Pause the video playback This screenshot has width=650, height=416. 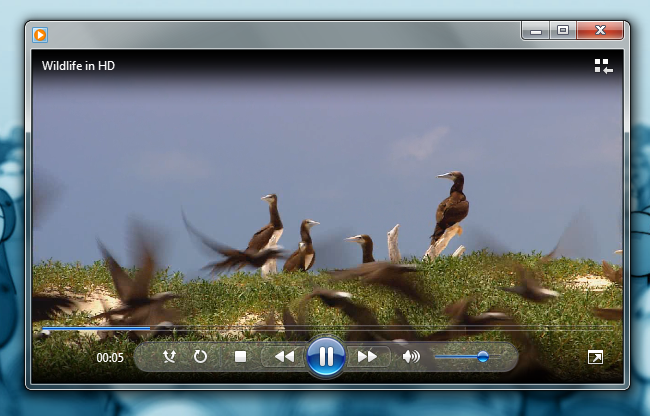pos(326,356)
